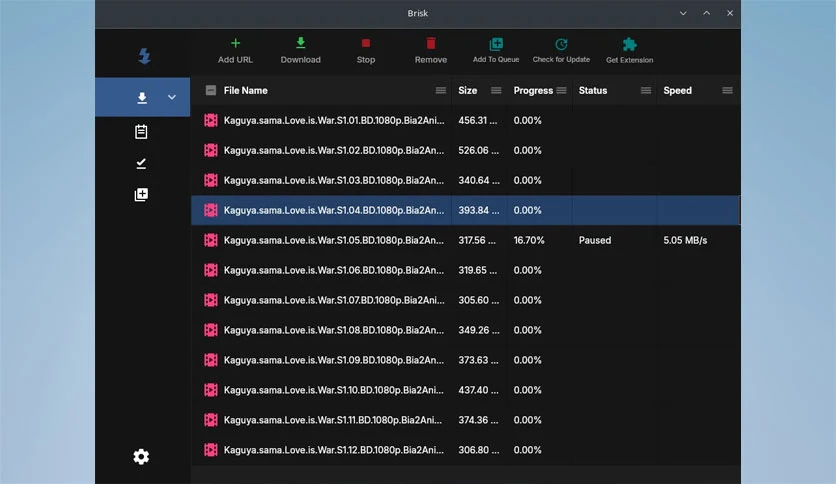Sort by the Speed column header
Viewport: 836px width, 484px height.
(x=678, y=91)
